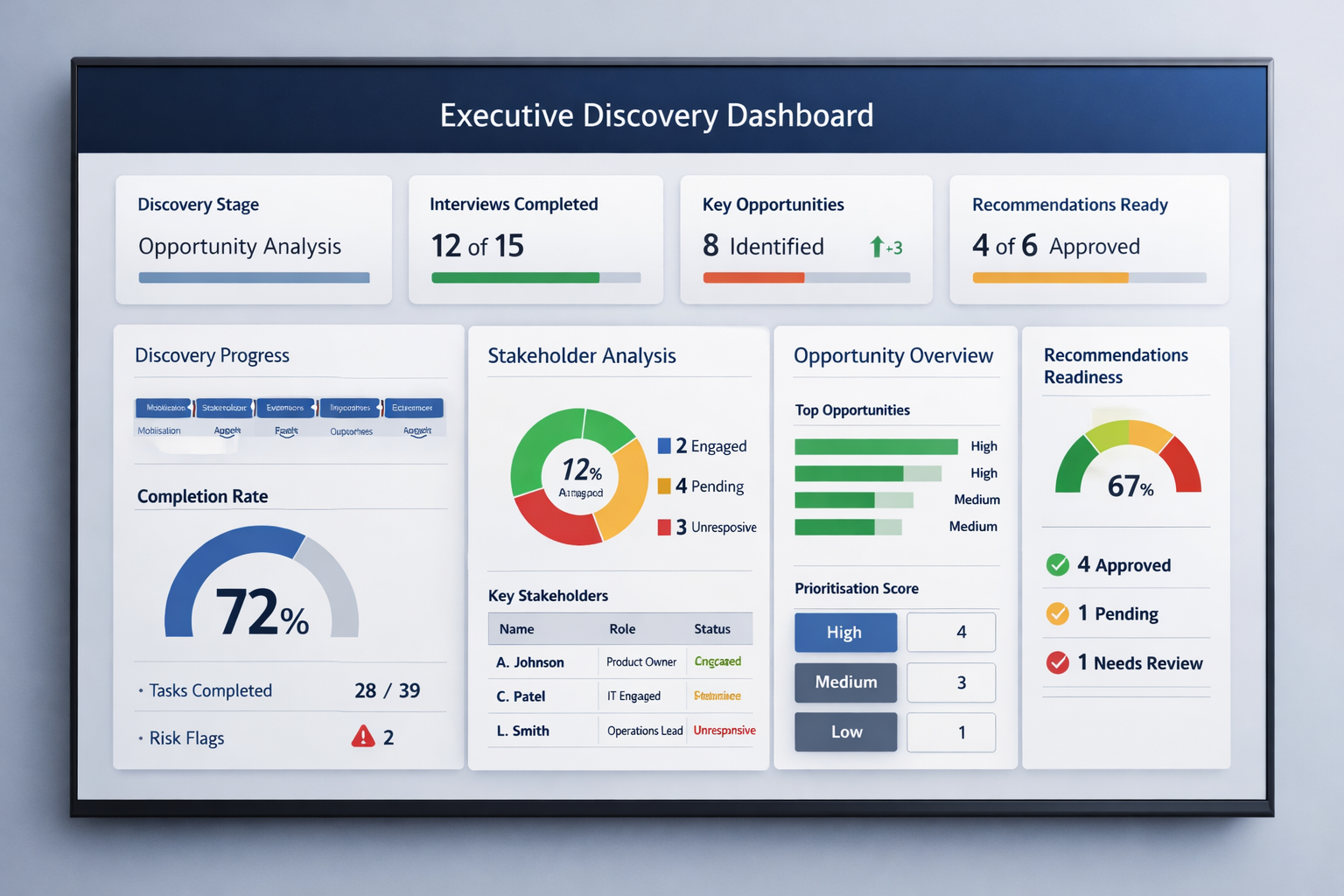Click the Opportunity Overview panel heading
The width and height of the screenshot is (1344, 896).
click(893, 355)
